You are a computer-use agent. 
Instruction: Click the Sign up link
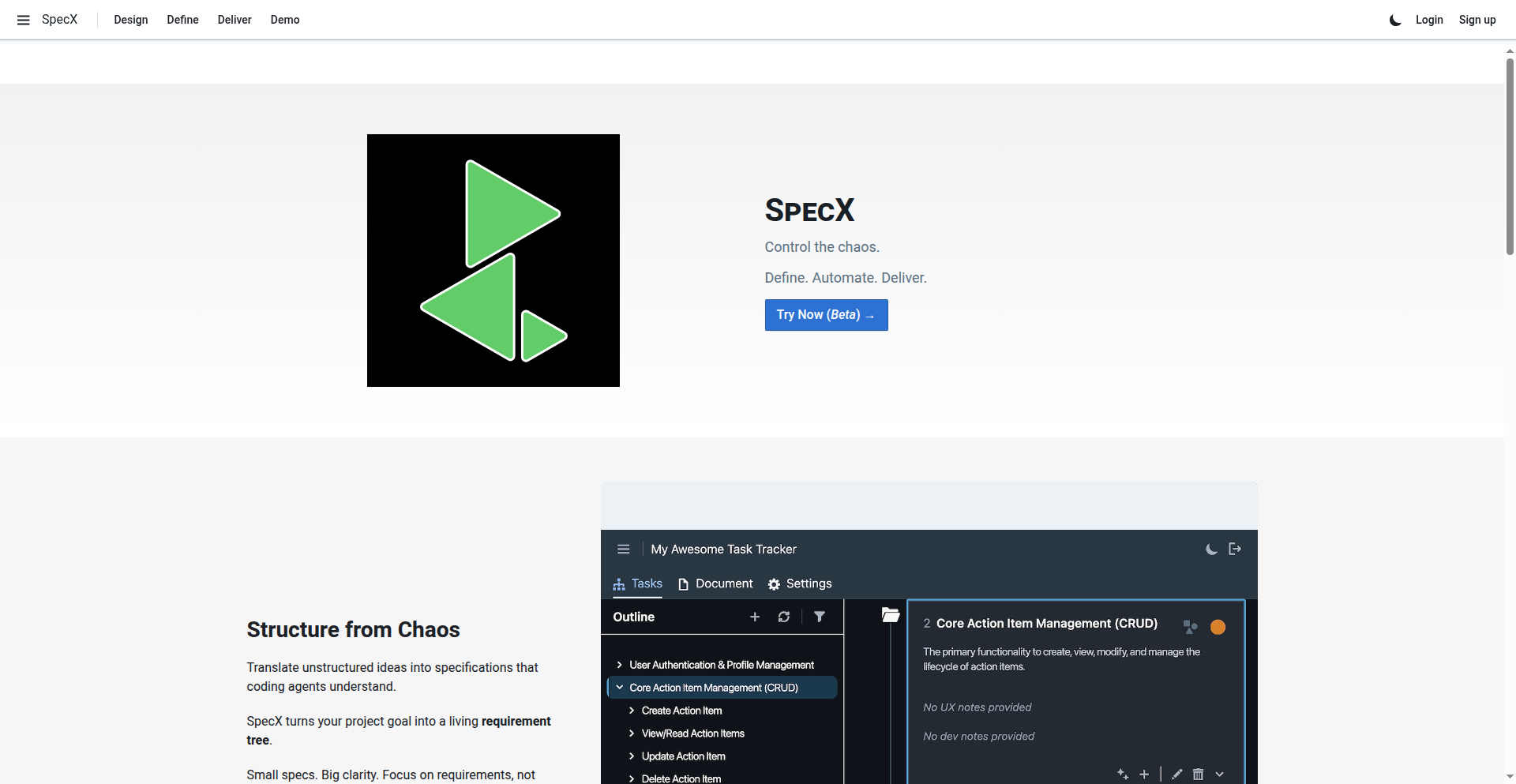pyautogui.click(x=1477, y=20)
